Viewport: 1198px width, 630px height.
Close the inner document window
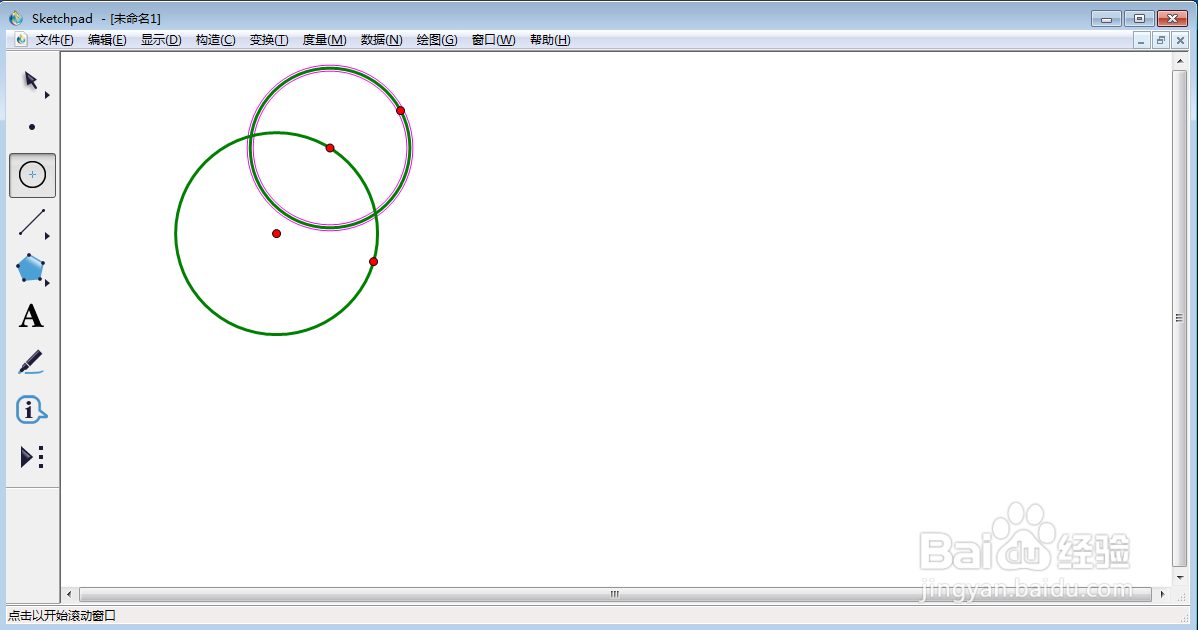click(1180, 40)
